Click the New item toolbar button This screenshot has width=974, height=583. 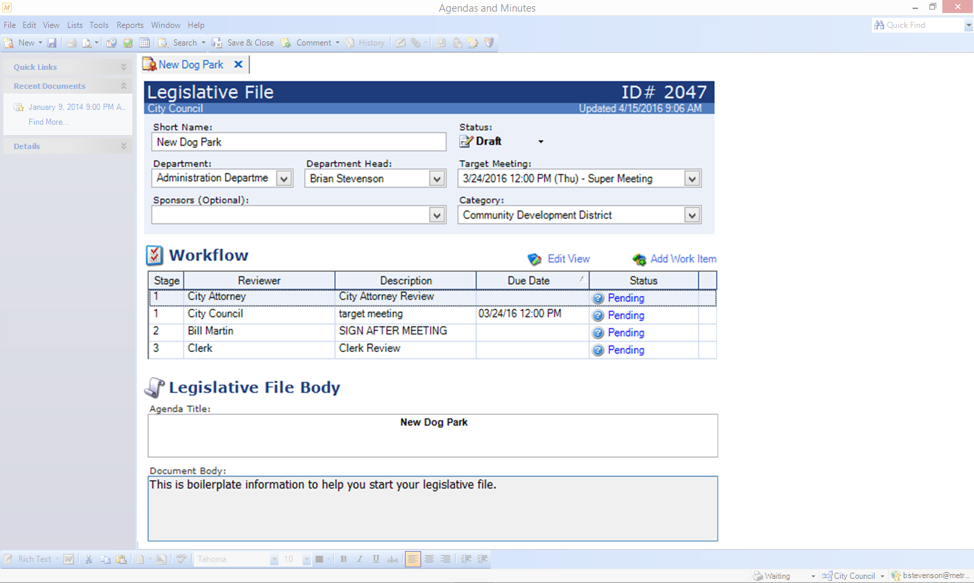tap(20, 43)
